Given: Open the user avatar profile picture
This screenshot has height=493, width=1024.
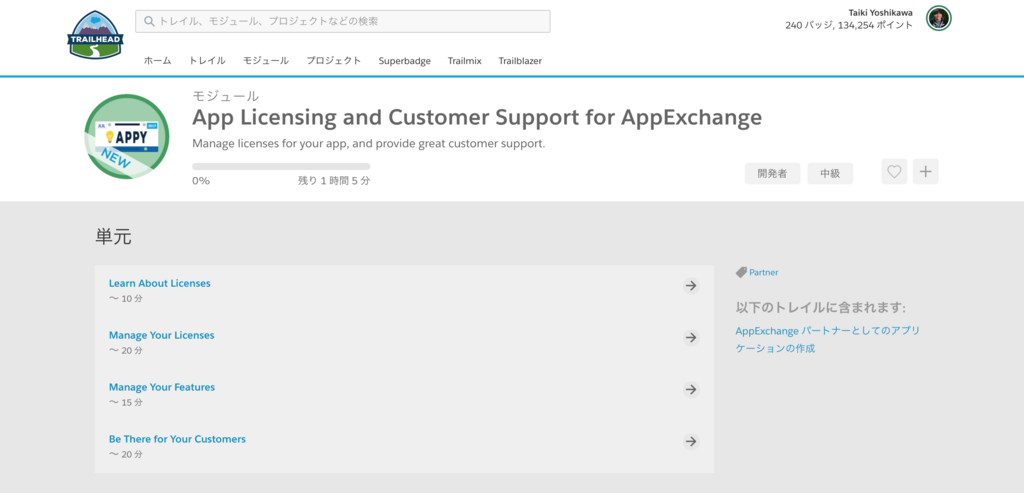Looking at the screenshot, I should point(938,18).
